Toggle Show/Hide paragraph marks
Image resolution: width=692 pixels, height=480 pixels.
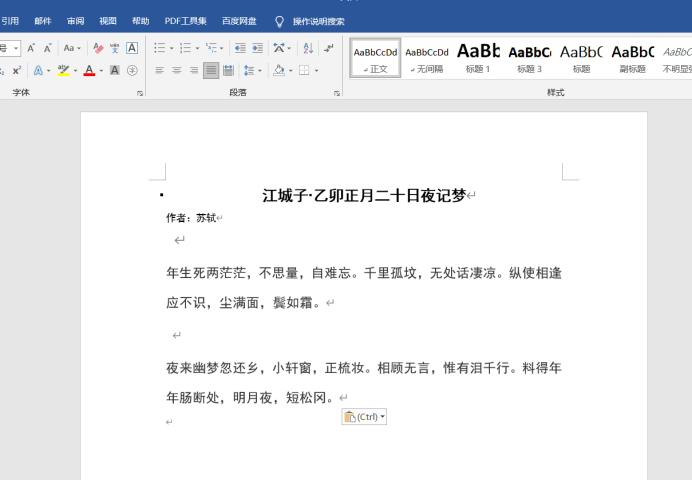click(329, 48)
